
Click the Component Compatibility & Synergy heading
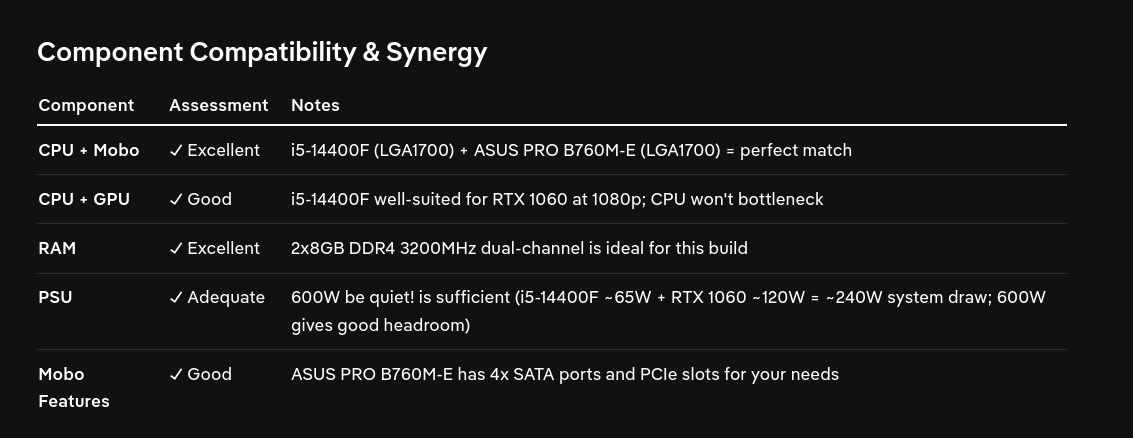tap(262, 52)
